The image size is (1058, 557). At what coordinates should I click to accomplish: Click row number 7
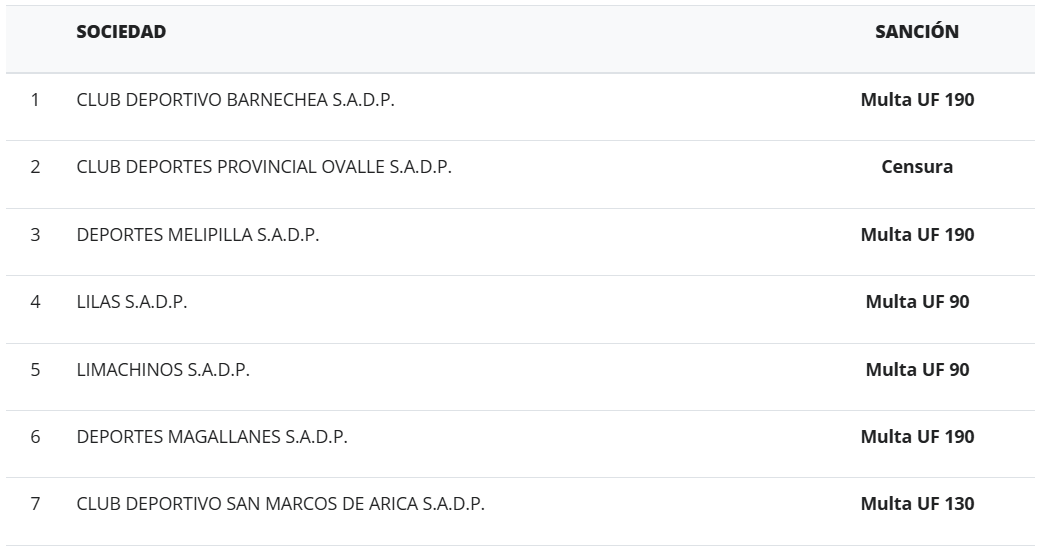point(35,504)
